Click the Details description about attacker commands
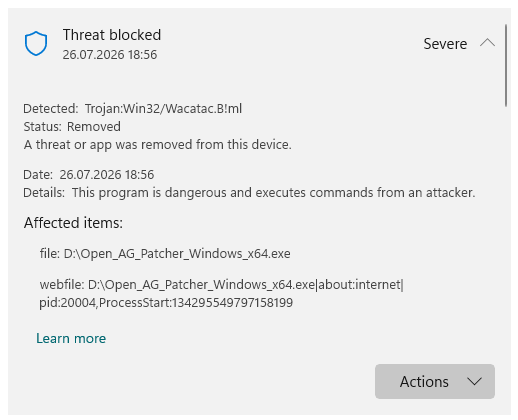Image resolution: width=518 pixels, height=420 pixels. pos(274,193)
